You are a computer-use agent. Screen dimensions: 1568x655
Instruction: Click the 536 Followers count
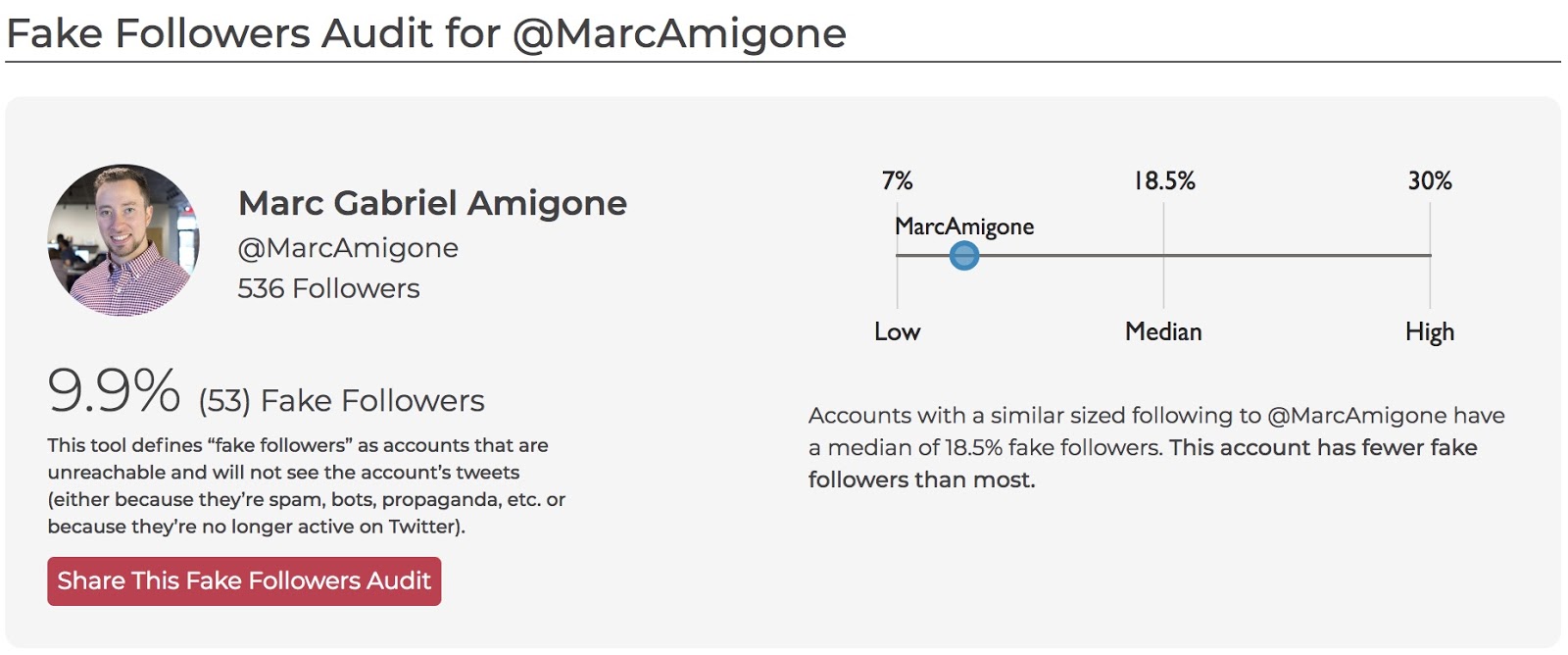pyautogui.click(x=328, y=288)
